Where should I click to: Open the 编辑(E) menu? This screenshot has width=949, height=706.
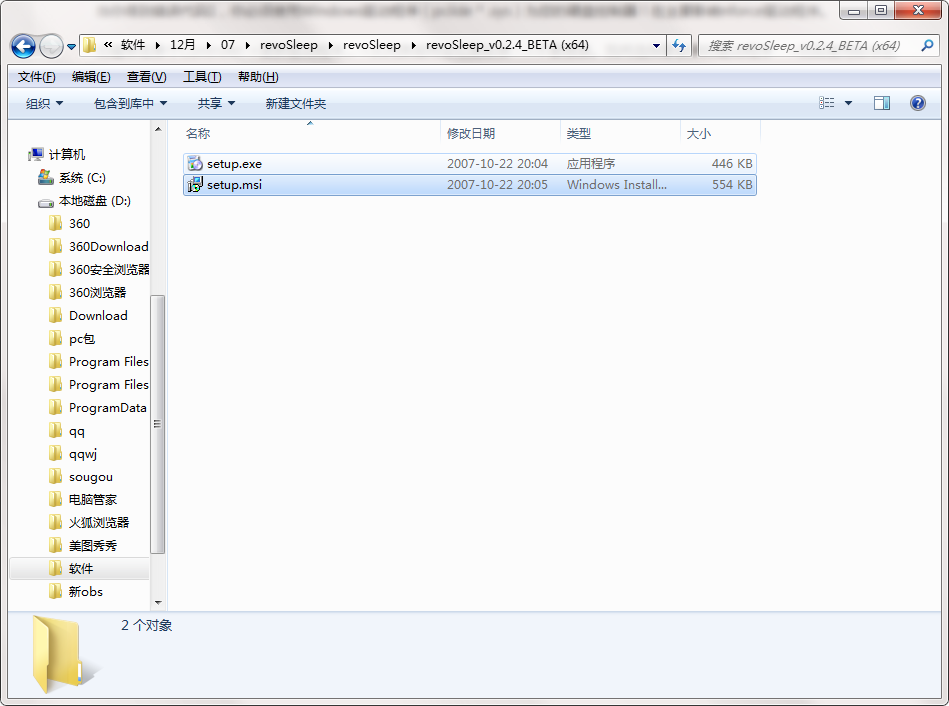(91, 77)
